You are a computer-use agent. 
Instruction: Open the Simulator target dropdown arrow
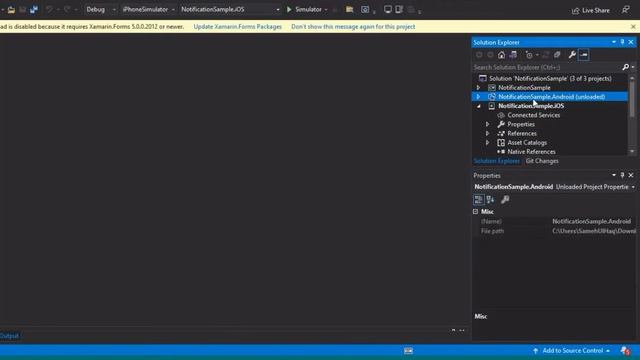(x=326, y=10)
